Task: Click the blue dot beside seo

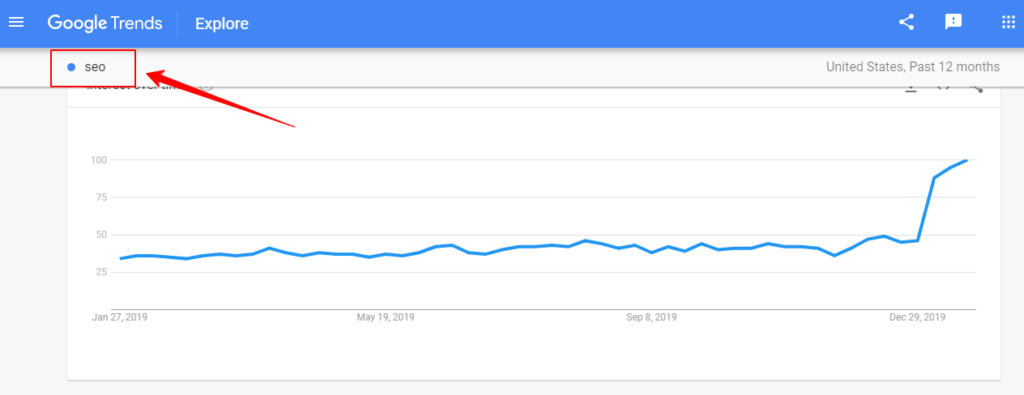Action: (71, 67)
